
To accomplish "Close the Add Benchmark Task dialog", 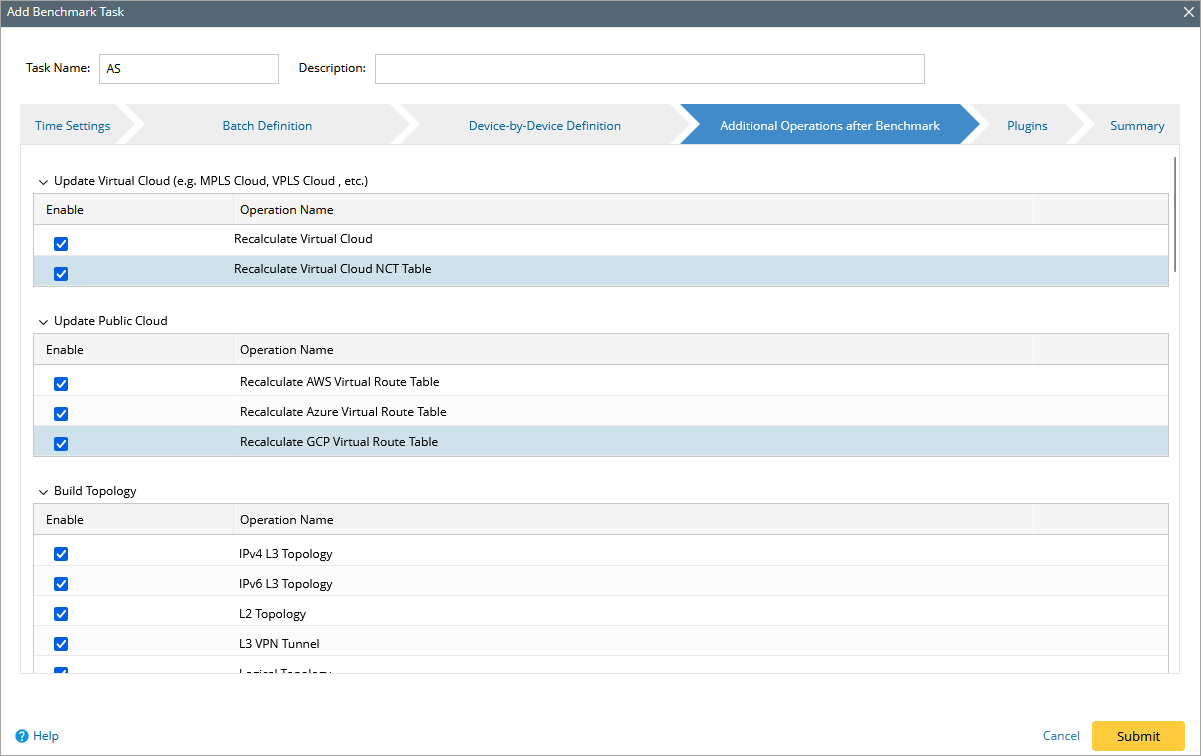I will click(x=1188, y=12).
